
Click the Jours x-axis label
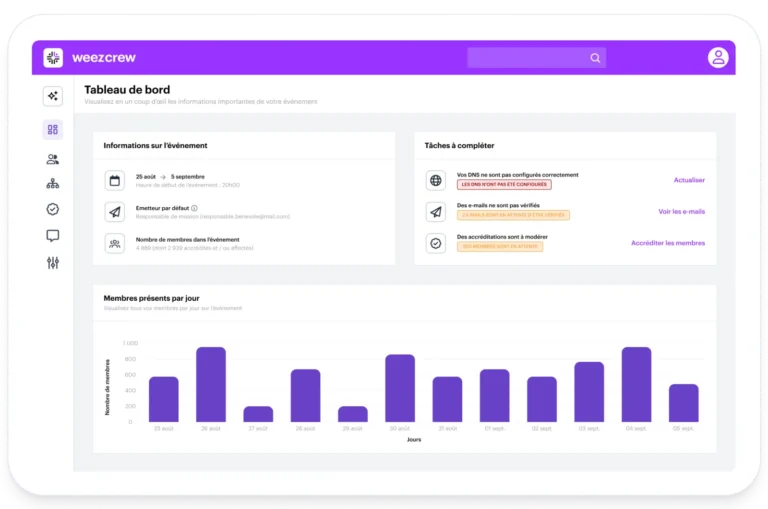pos(414,439)
